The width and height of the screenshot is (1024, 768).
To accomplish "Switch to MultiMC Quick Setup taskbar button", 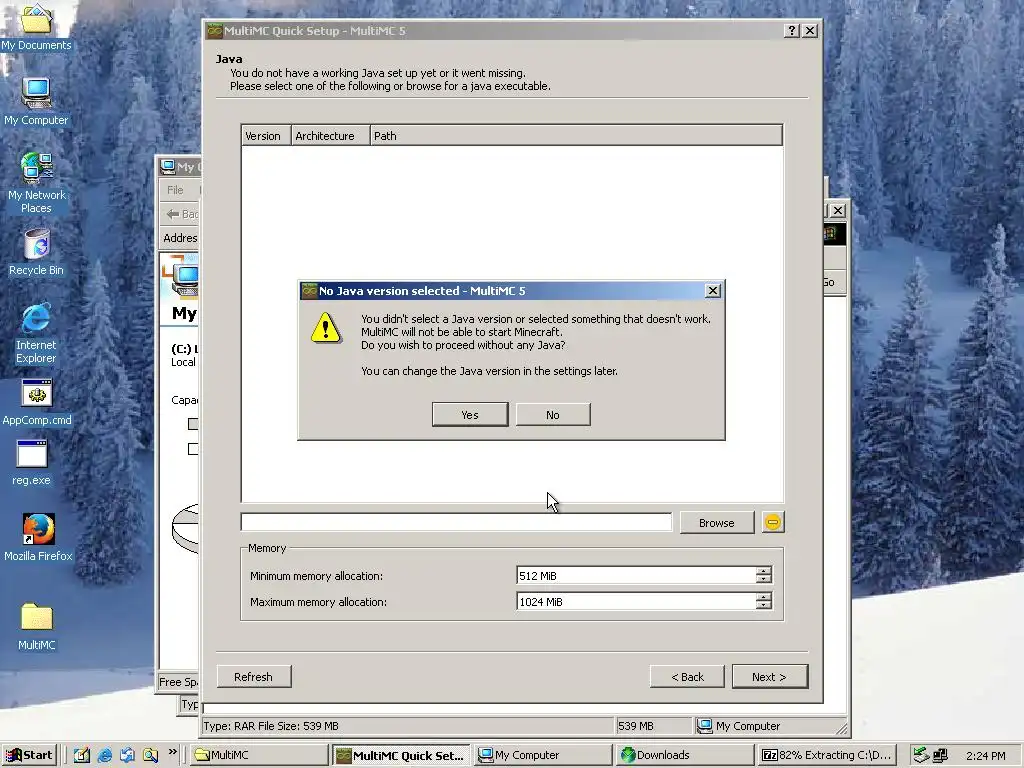I will pyautogui.click(x=401, y=755).
